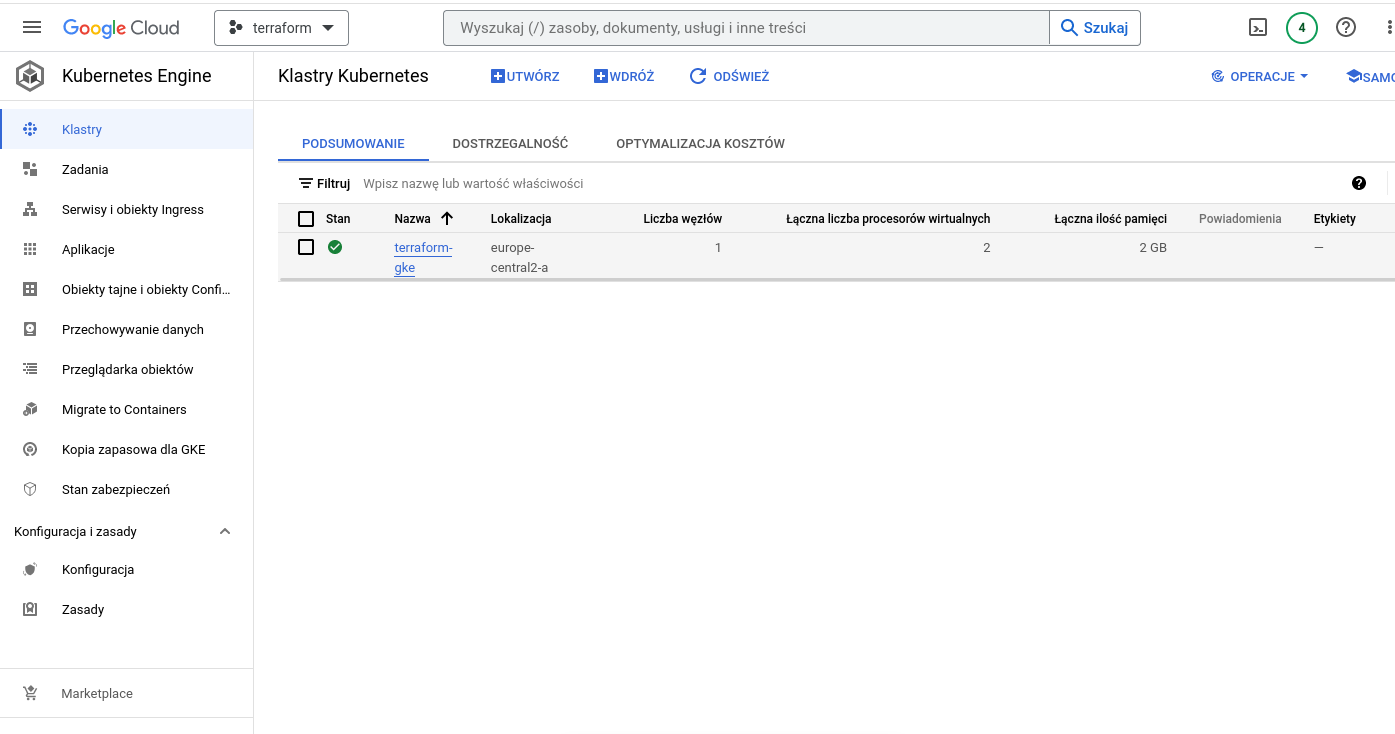Open the OPTYMALIZACJA KOSZTÓW tab

pos(700,143)
